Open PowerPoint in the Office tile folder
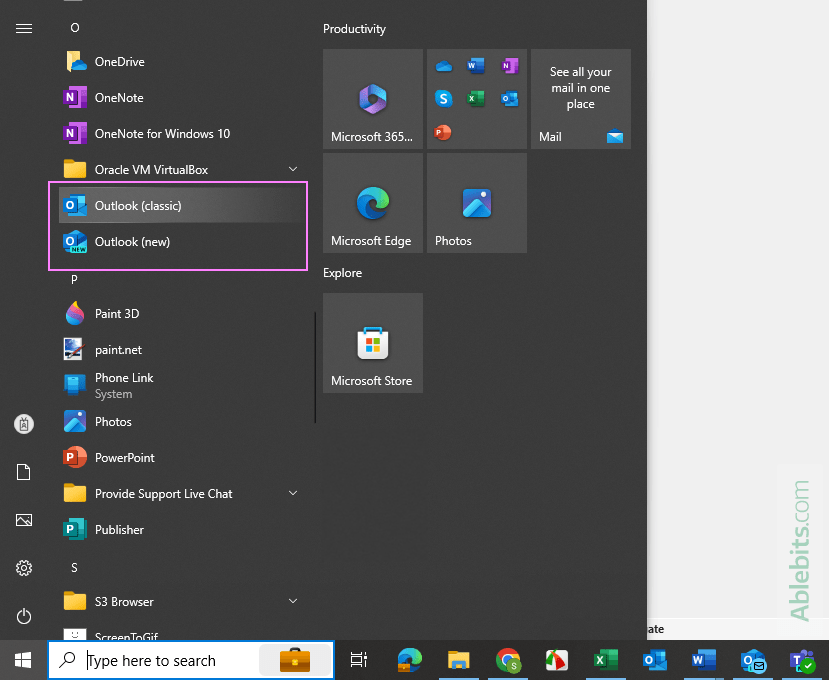 click(443, 132)
